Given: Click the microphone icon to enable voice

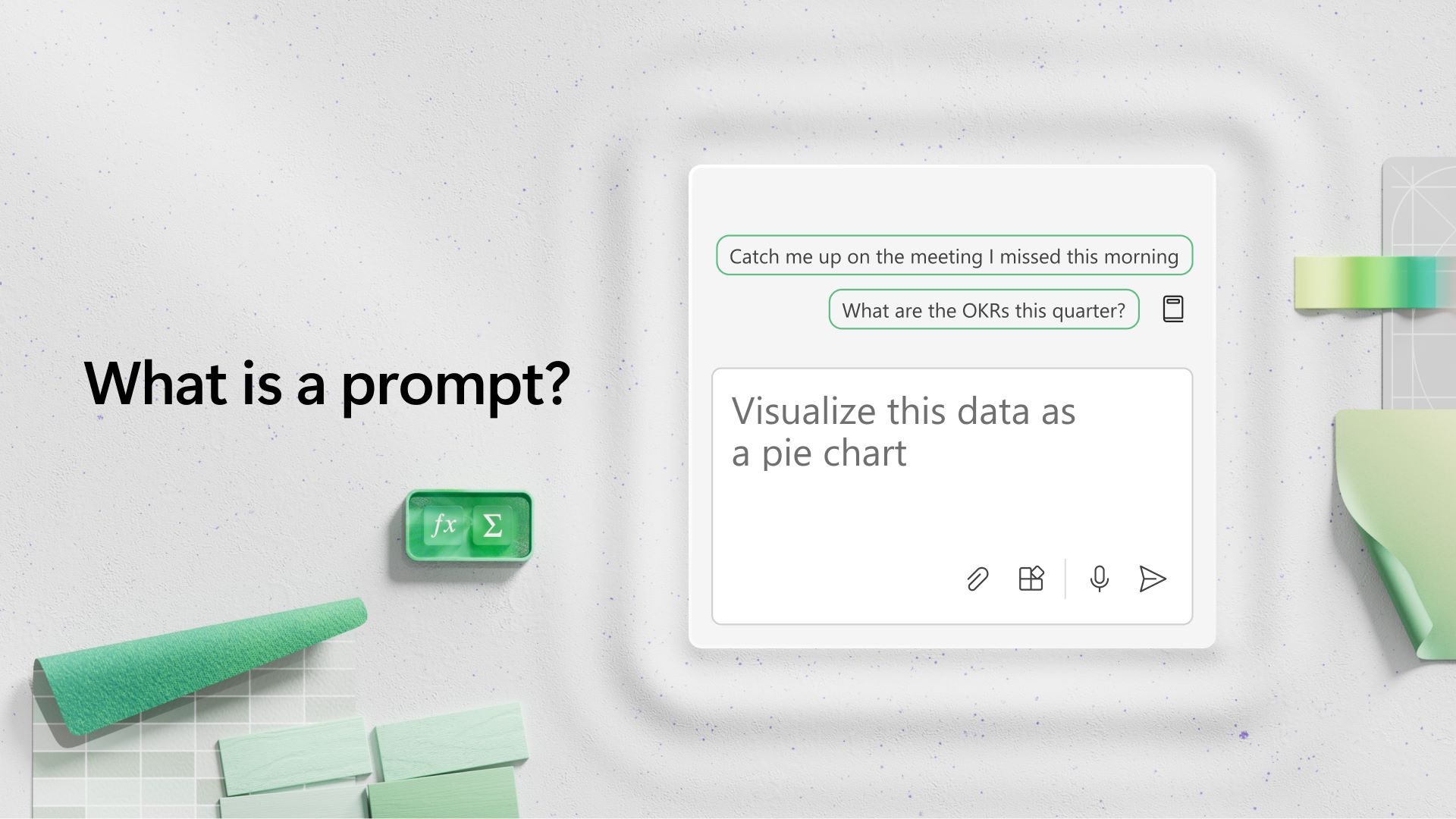Looking at the screenshot, I should point(1097,578).
